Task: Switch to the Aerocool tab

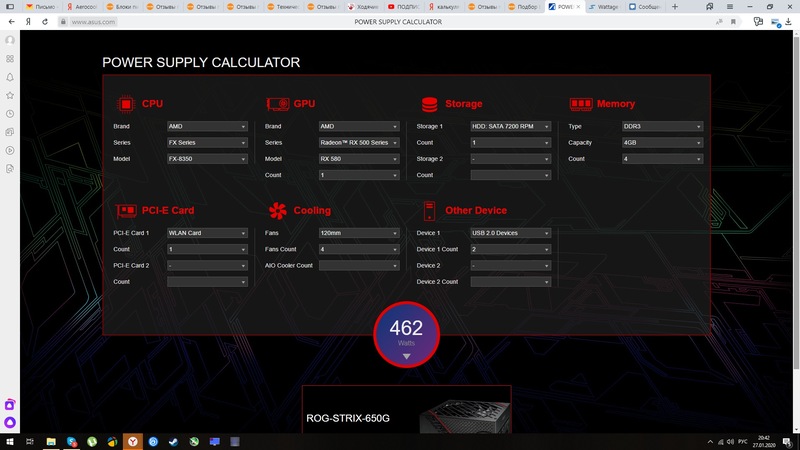Action: (x=82, y=7)
